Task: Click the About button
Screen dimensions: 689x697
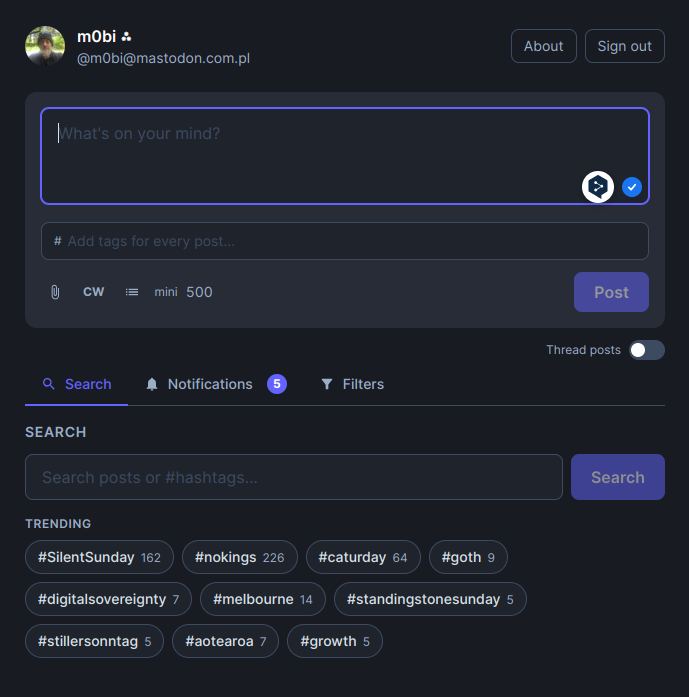Action: (x=543, y=46)
